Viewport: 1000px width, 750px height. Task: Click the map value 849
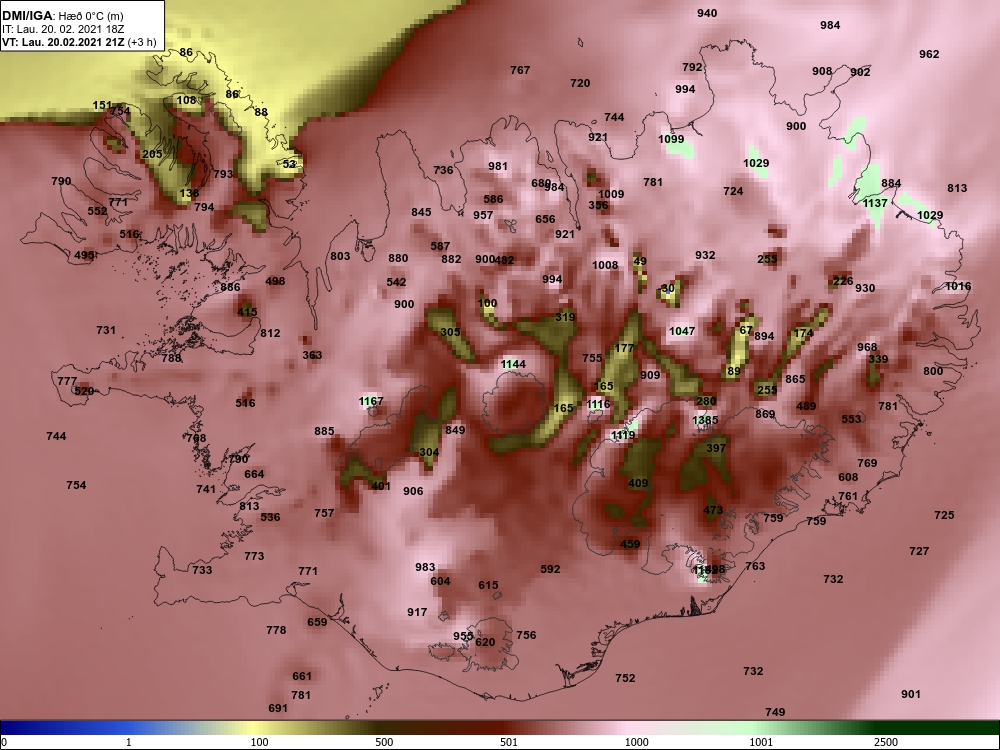[455, 430]
